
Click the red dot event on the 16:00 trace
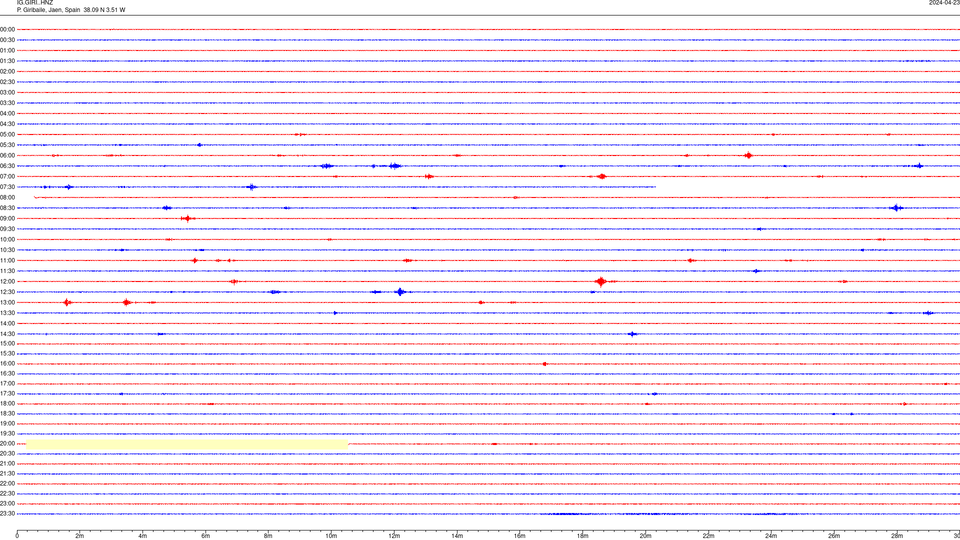[x=545, y=364]
